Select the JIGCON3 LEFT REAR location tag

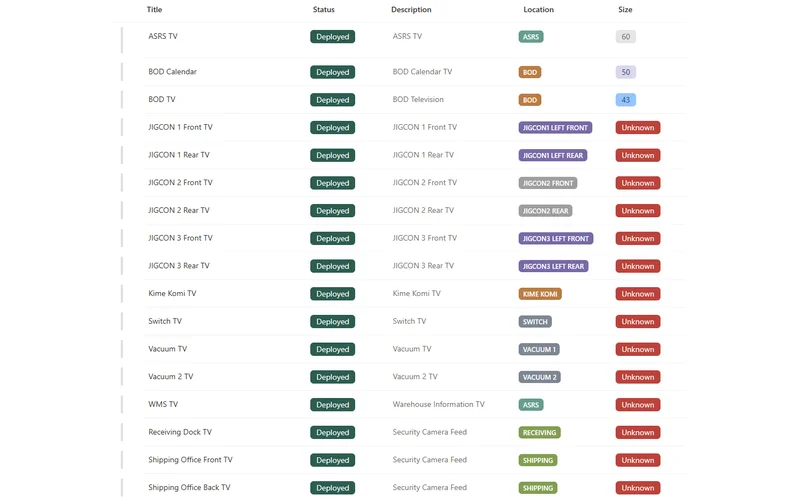pos(554,266)
